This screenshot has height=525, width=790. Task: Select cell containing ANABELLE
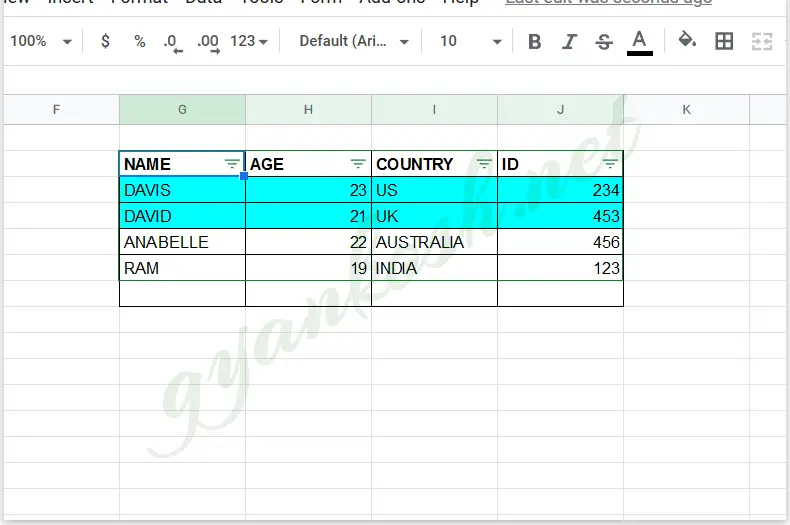(x=182, y=242)
